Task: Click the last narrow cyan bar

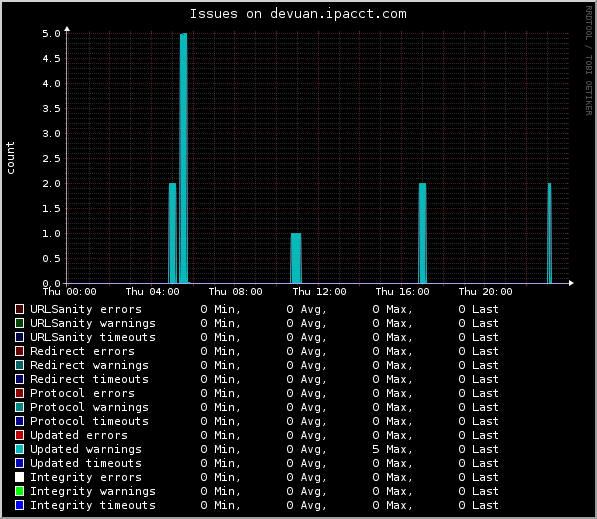Action: point(549,233)
